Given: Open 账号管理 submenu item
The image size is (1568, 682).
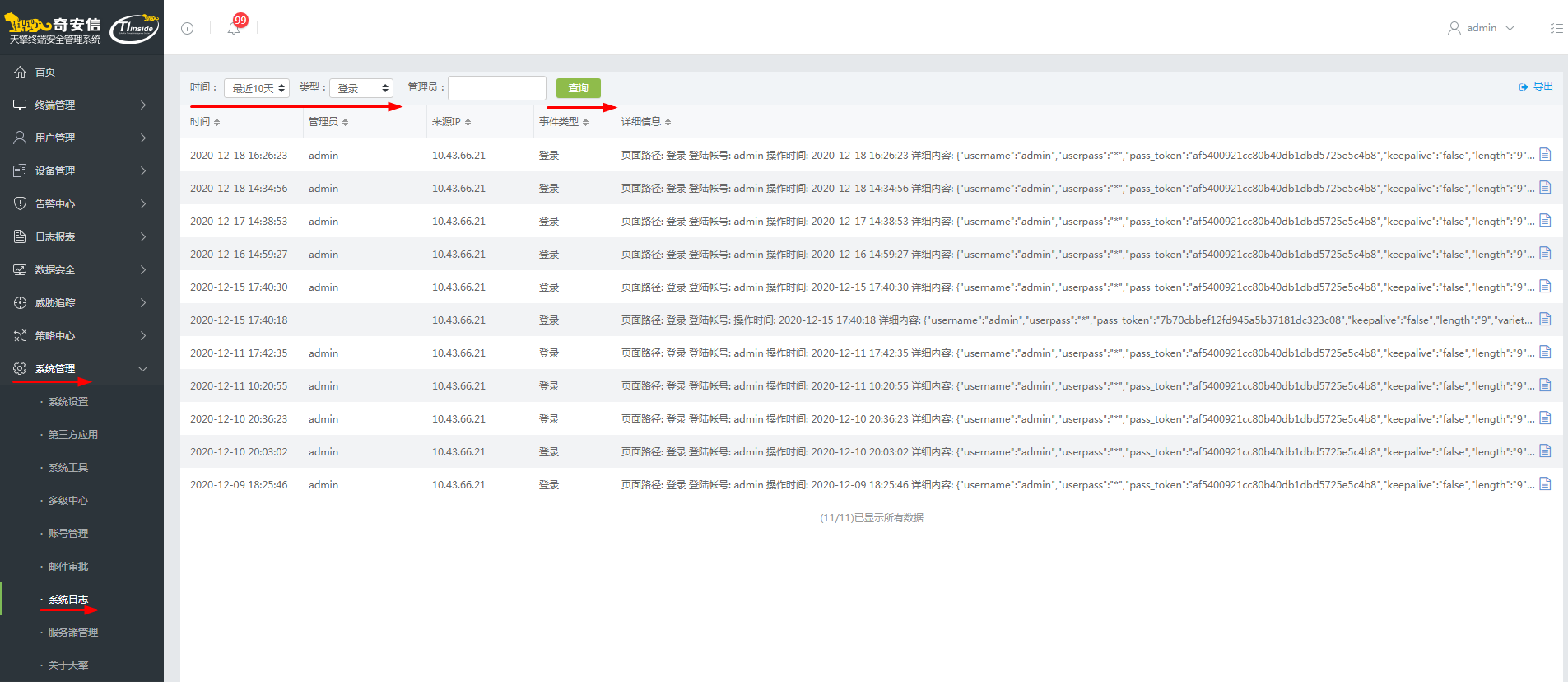Looking at the screenshot, I should (68, 534).
